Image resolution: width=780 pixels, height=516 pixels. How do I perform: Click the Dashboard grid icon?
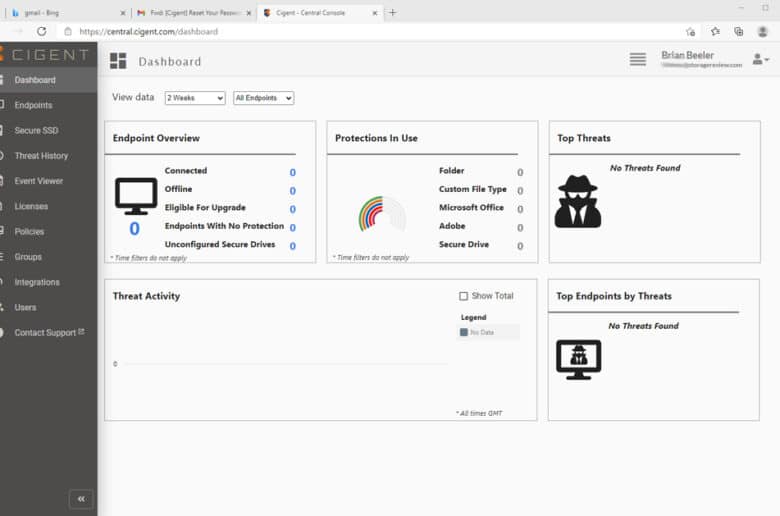coord(118,61)
